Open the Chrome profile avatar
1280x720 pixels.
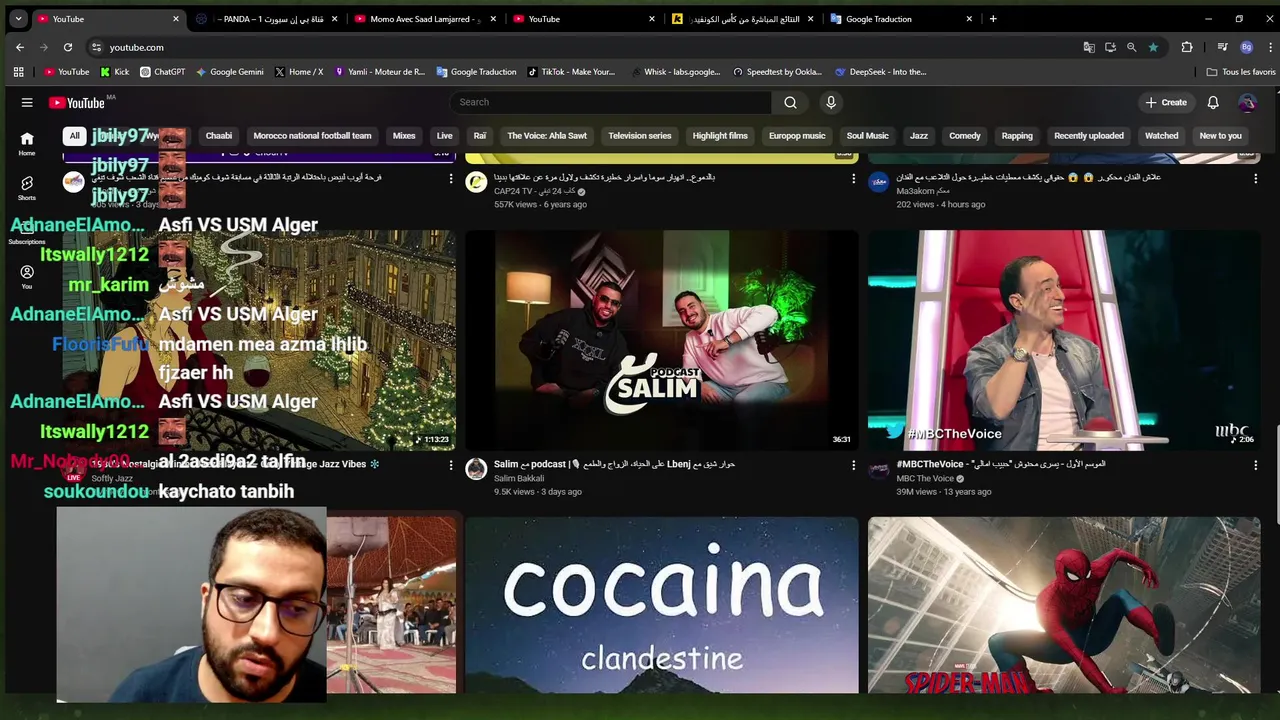pyautogui.click(x=1246, y=47)
